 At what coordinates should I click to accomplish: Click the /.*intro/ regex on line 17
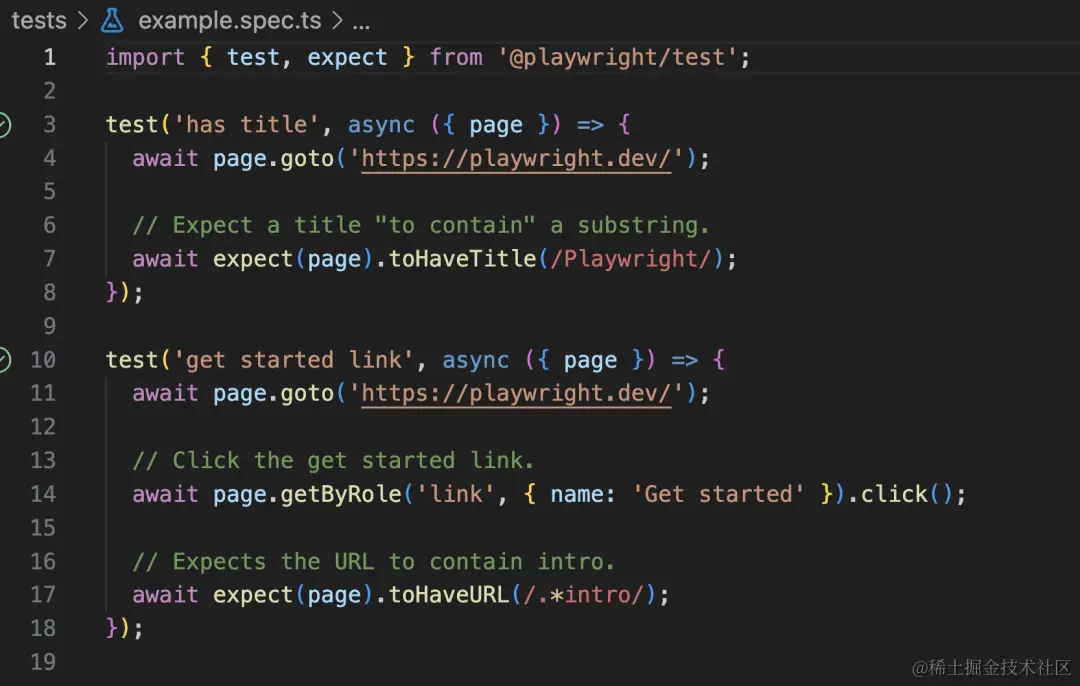pos(583,594)
